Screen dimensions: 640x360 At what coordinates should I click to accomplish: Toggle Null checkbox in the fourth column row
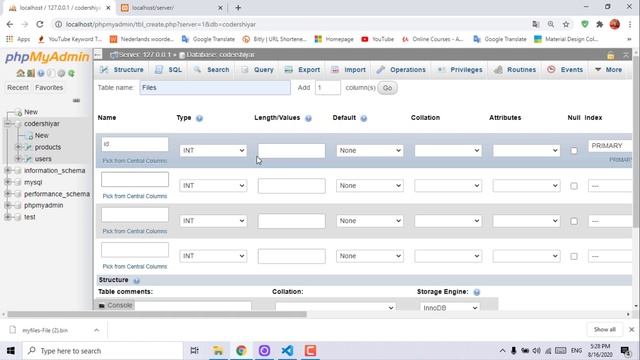[574, 256]
